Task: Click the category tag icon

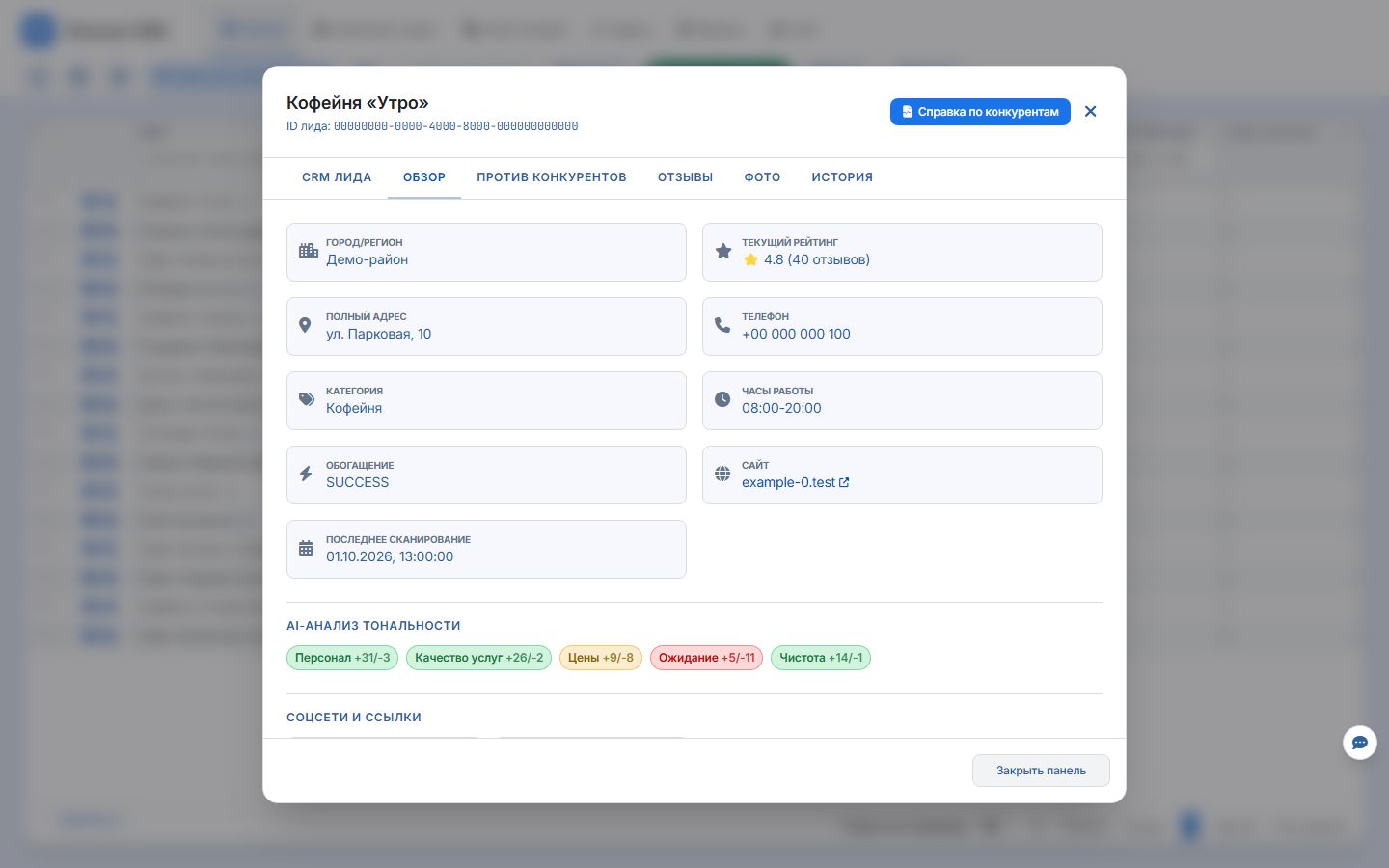Action: click(x=307, y=399)
